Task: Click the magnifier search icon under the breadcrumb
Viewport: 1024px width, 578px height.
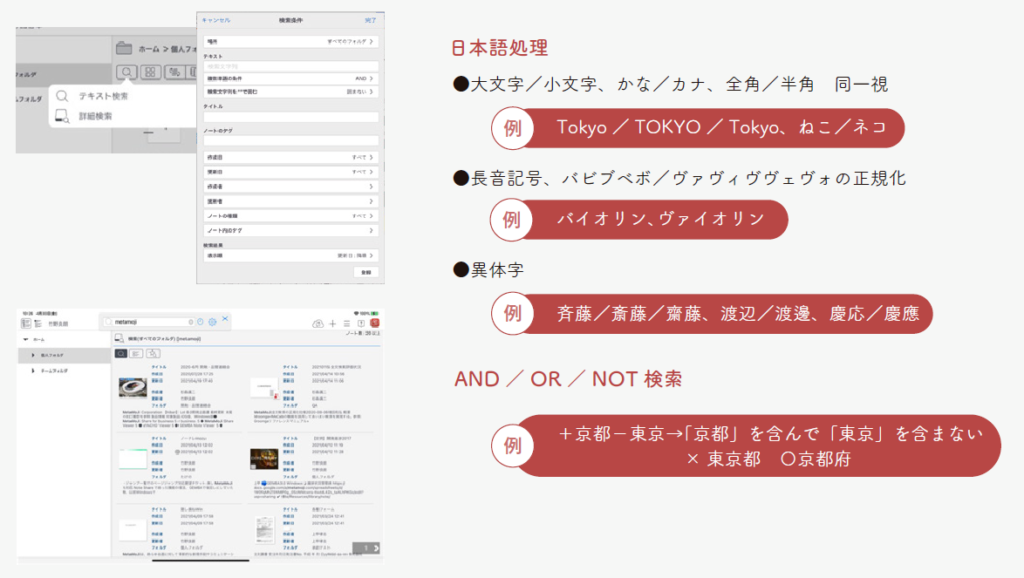Action: pos(126,72)
